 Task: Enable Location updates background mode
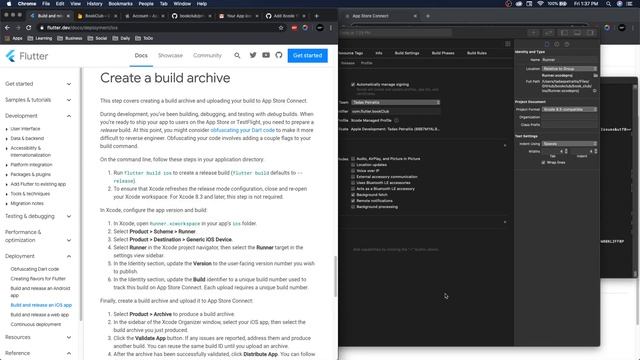(353, 164)
